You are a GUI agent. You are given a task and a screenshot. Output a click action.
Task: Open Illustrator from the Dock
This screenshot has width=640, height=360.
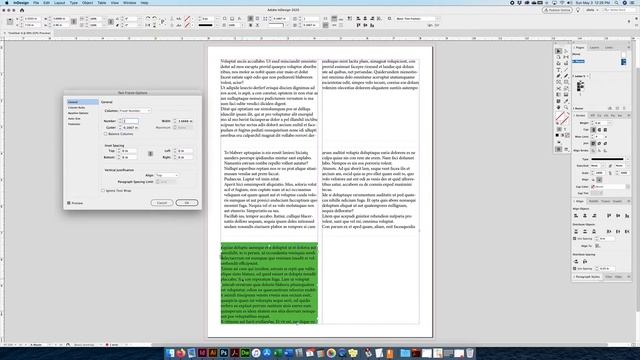(213, 353)
